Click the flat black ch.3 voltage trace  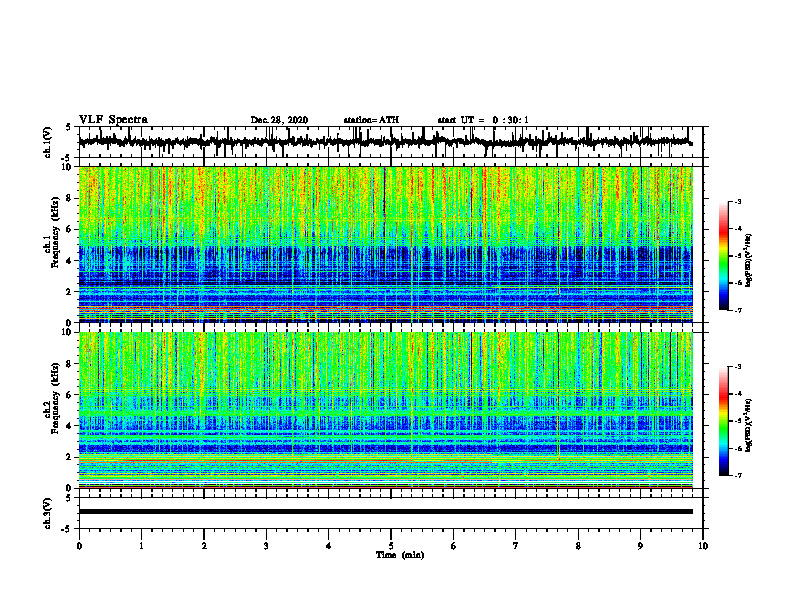tap(386, 512)
